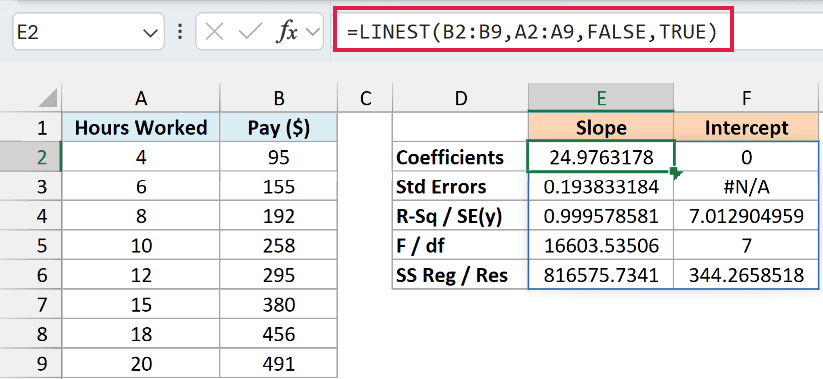Select the pay cell showing 456
The width and height of the screenshot is (823, 379).
click(x=279, y=334)
